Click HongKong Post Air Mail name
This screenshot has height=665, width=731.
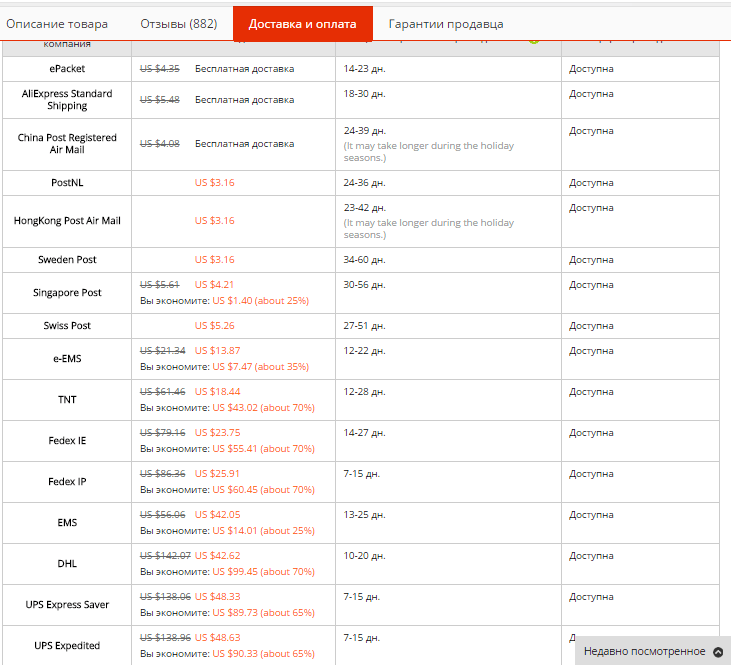click(x=67, y=221)
